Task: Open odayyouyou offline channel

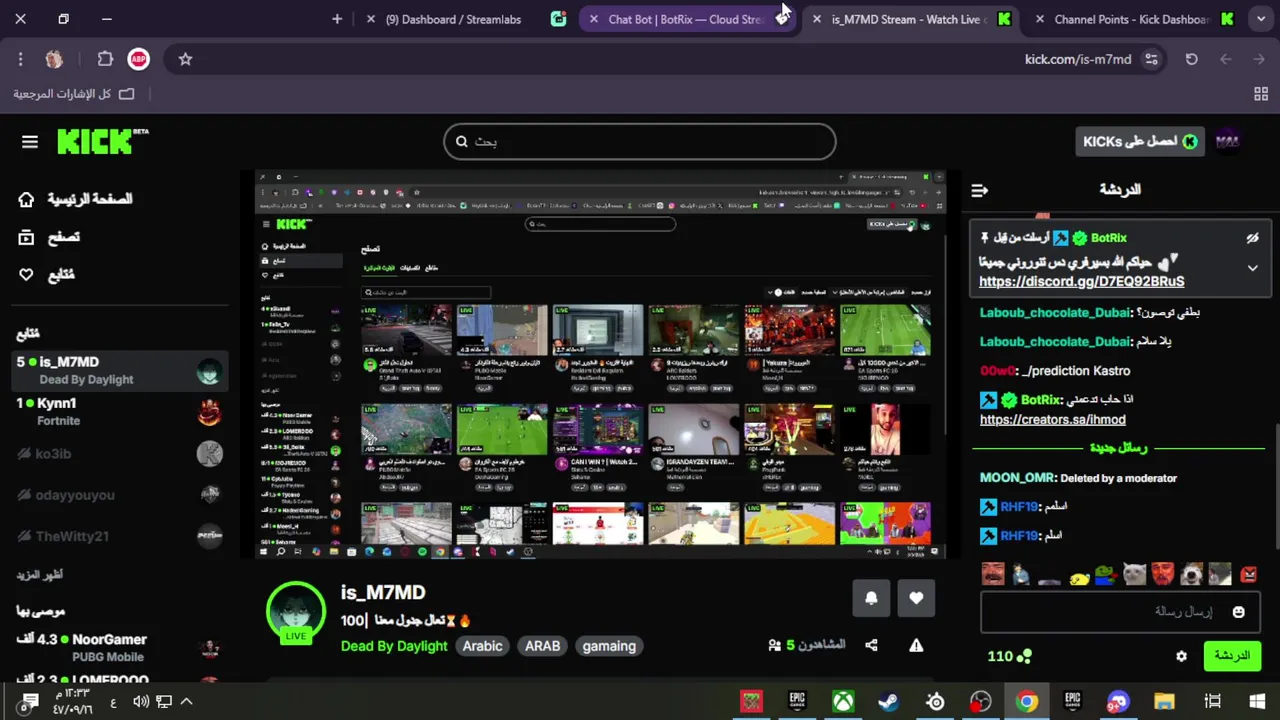Action: click(x=120, y=495)
